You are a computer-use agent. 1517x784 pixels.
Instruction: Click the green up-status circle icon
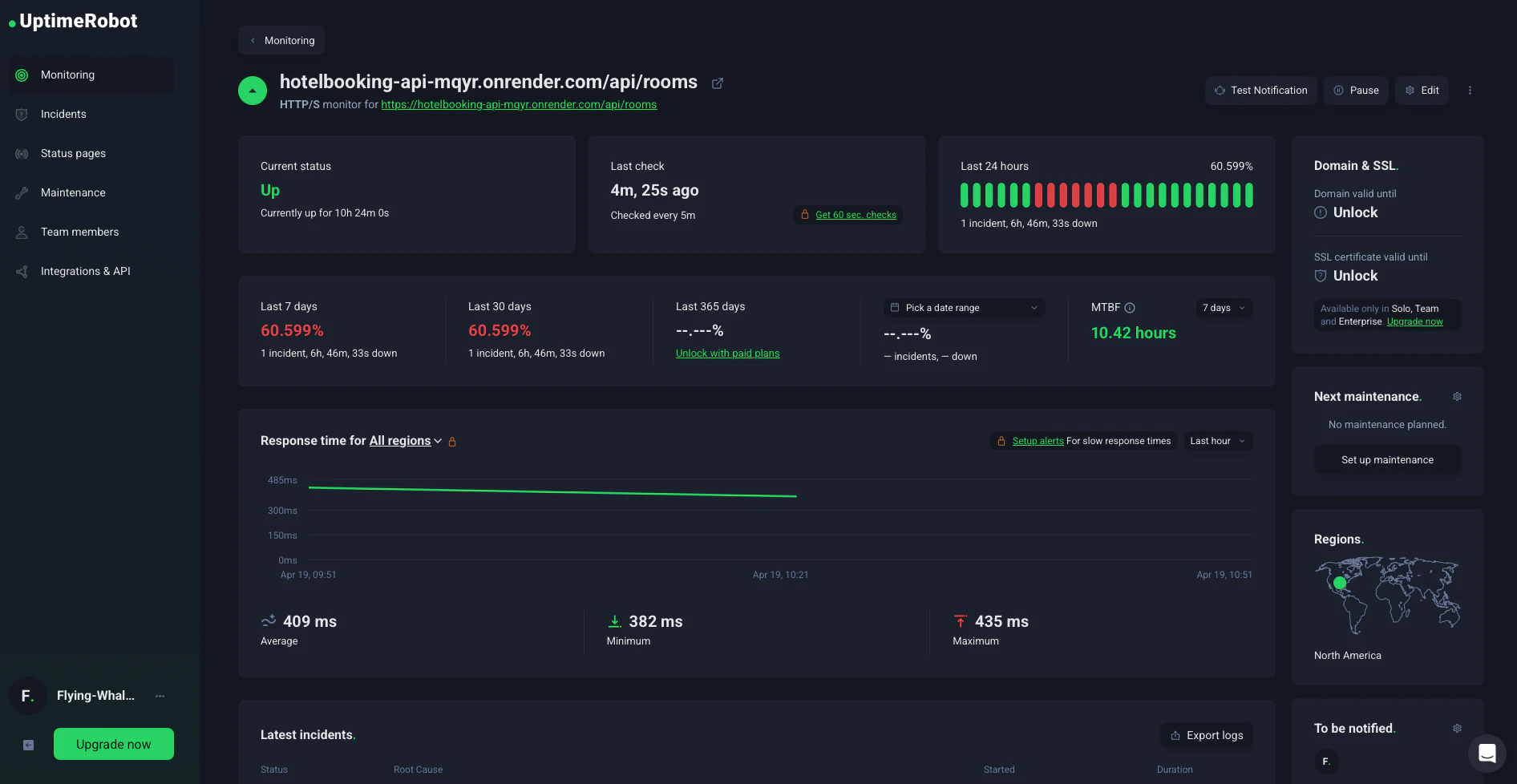pyautogui.click(x=253, y=91)
